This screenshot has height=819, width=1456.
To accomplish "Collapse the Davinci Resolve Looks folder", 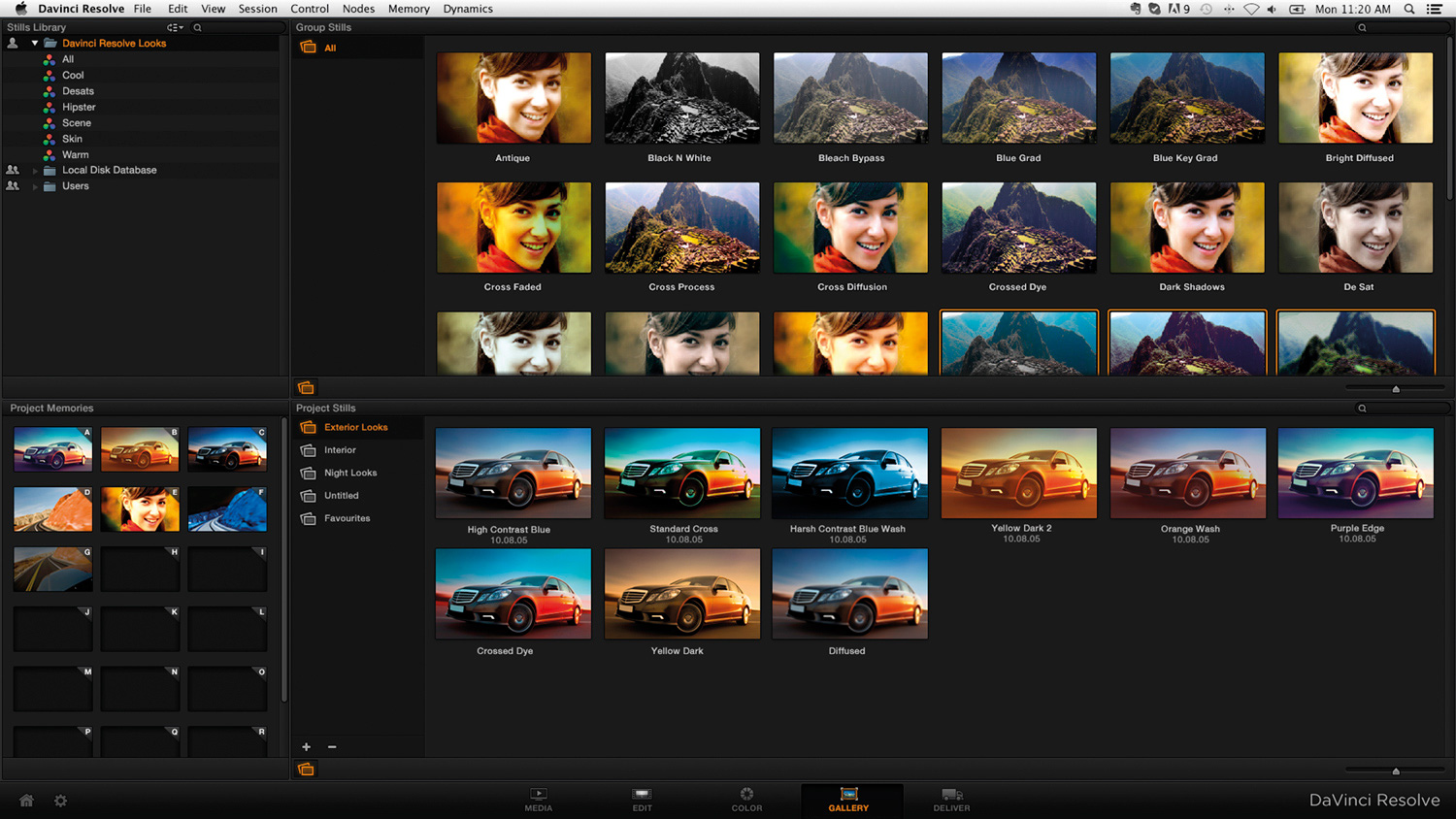I will 35,43.
